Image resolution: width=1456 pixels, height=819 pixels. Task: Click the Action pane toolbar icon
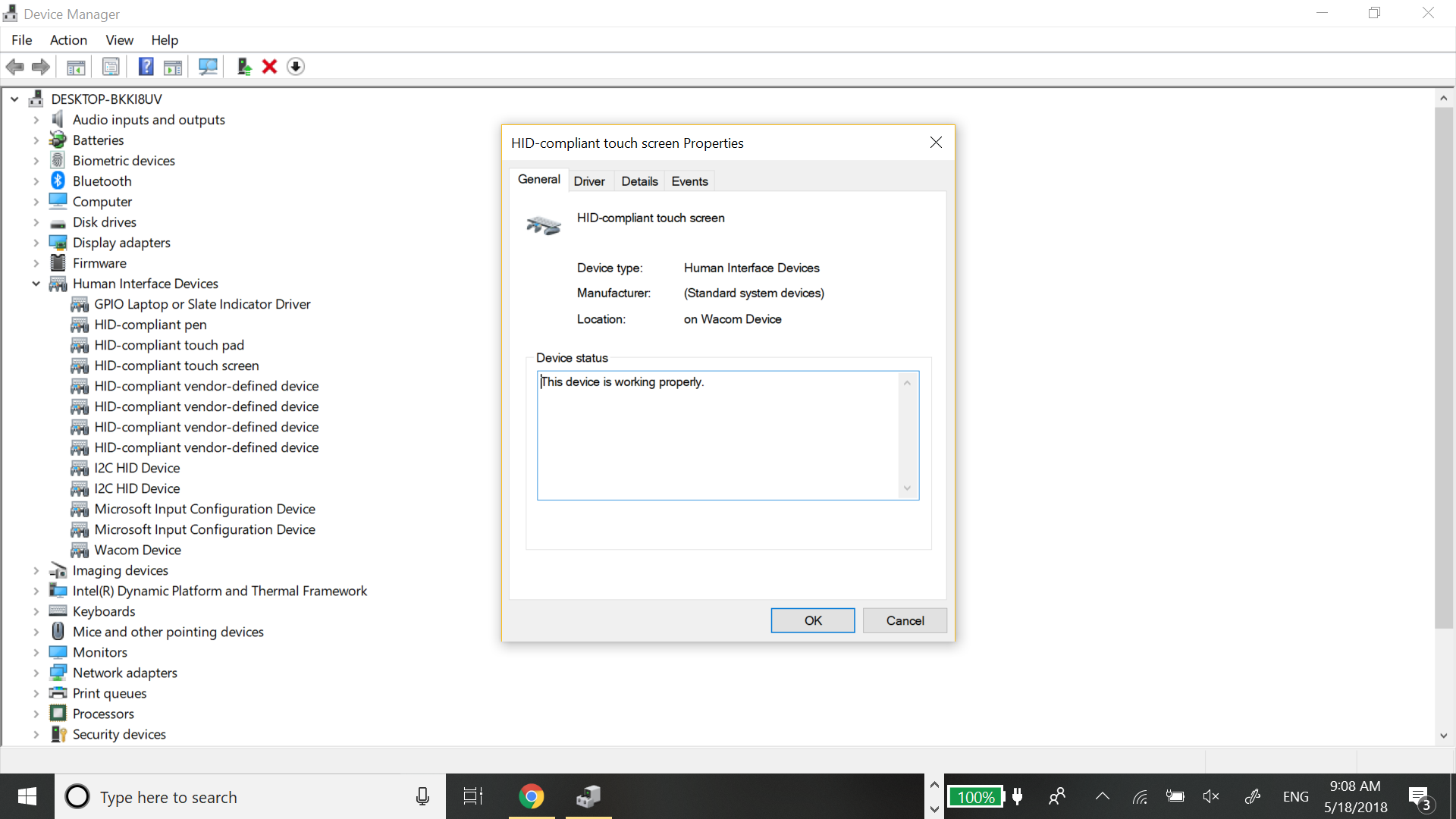[x=173, y=67]
